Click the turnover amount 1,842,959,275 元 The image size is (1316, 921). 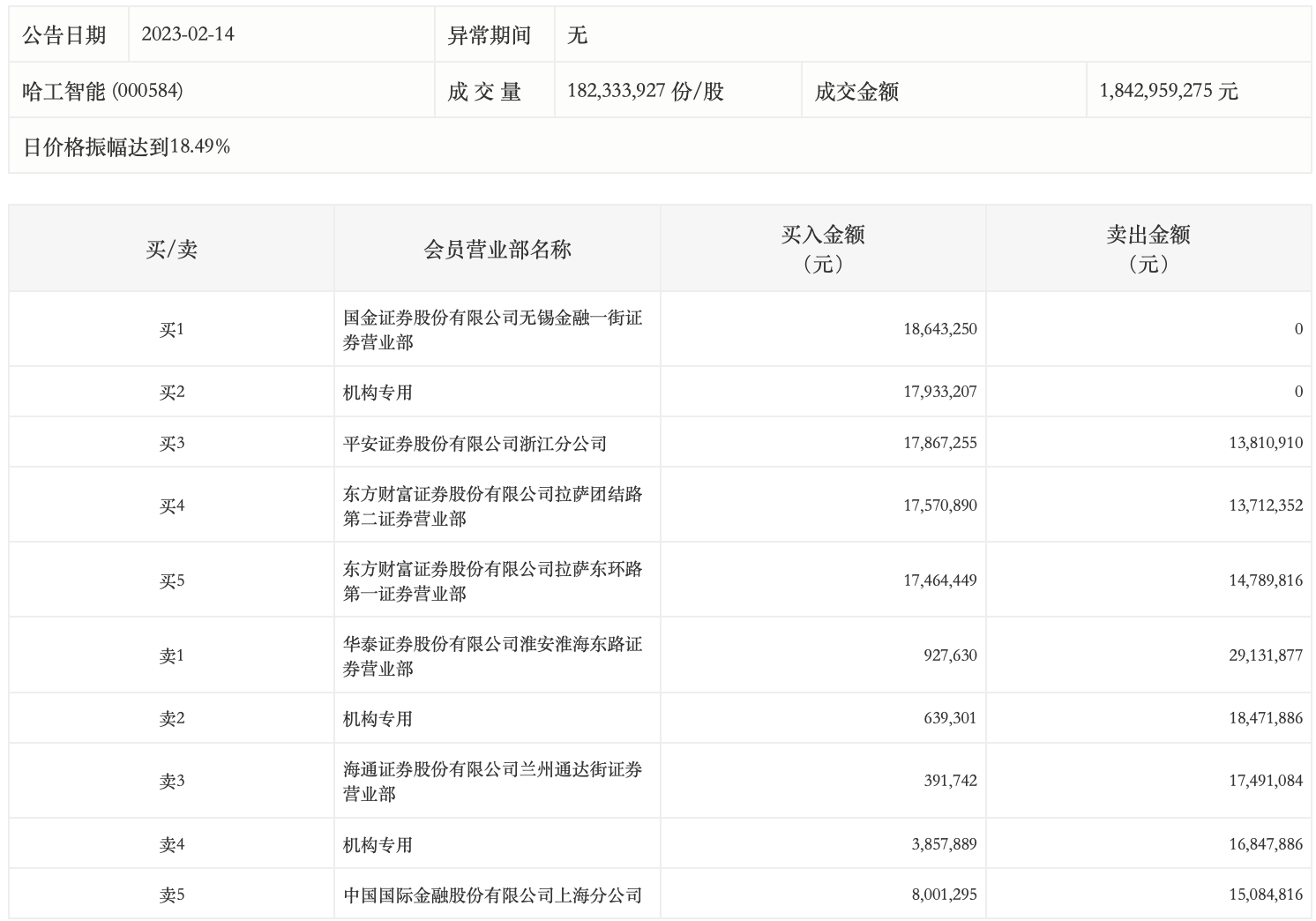pos(1169,91)
